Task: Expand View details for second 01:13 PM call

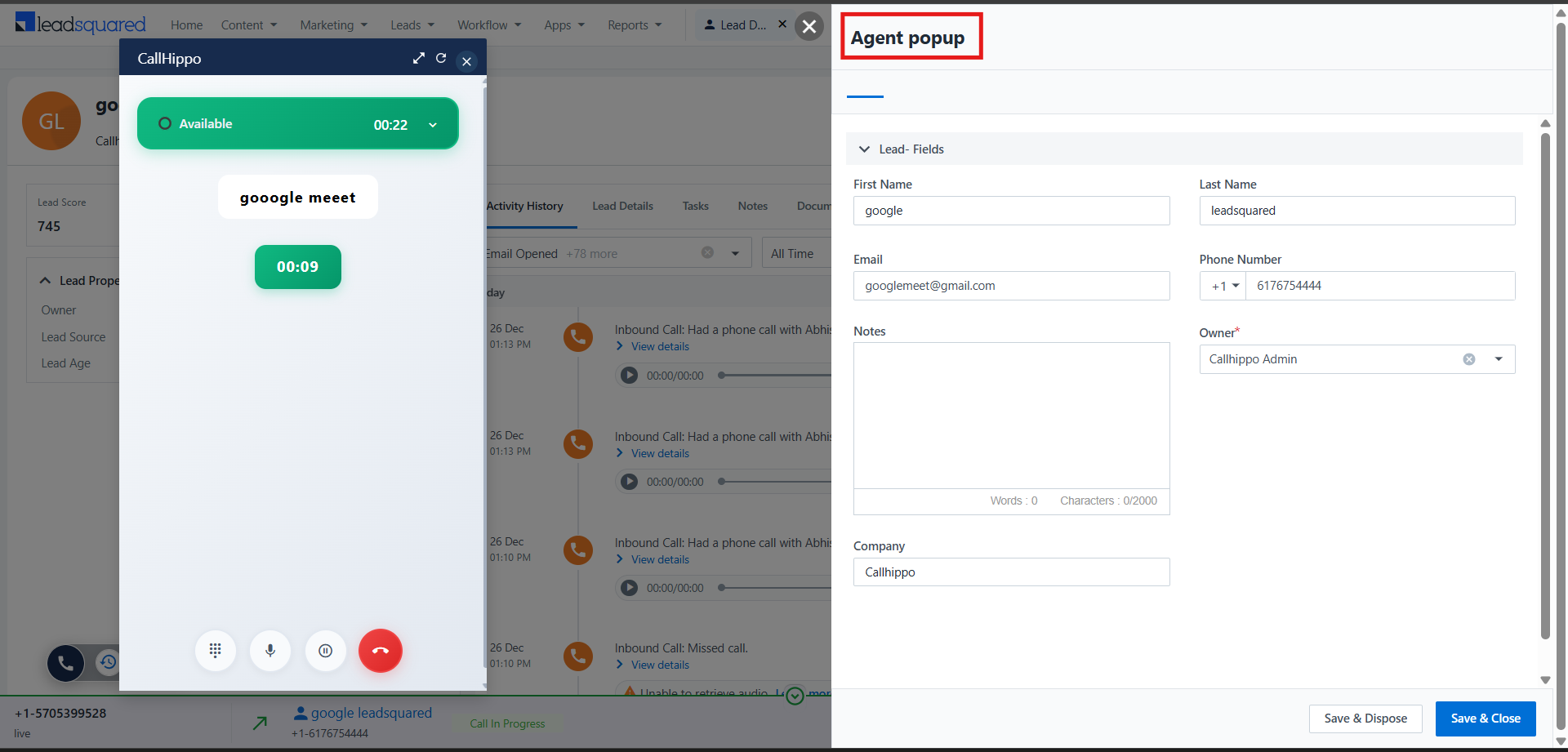Action: [x=653, y=454]
